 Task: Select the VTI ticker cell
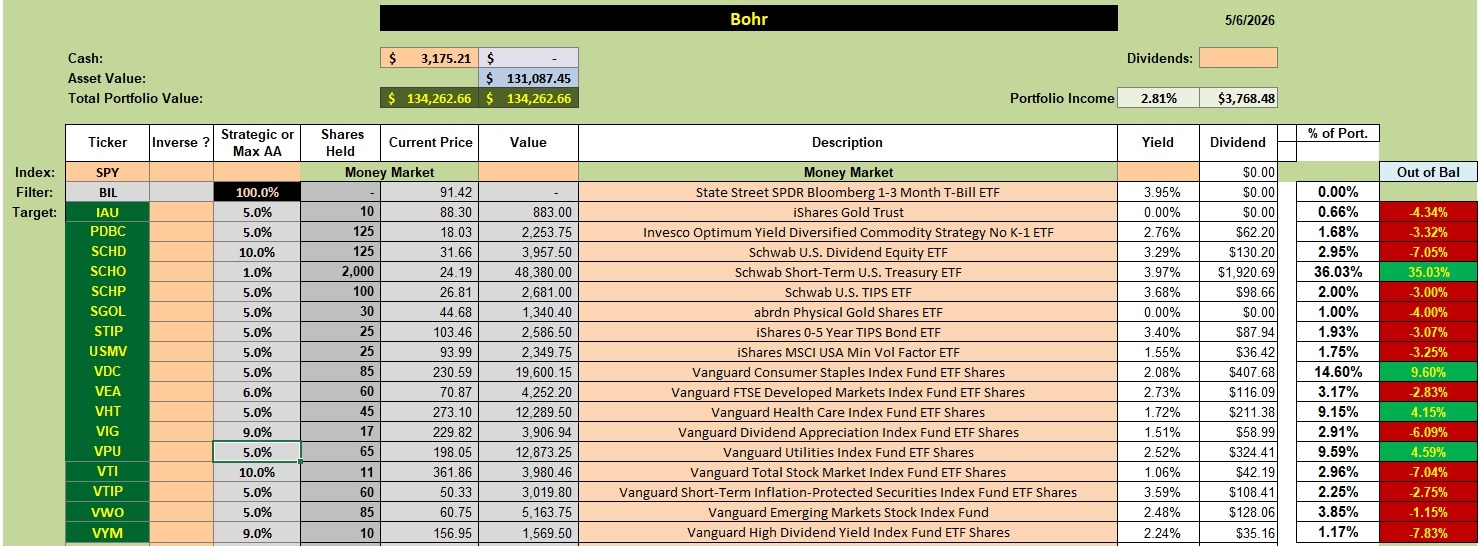click(108, 472)
